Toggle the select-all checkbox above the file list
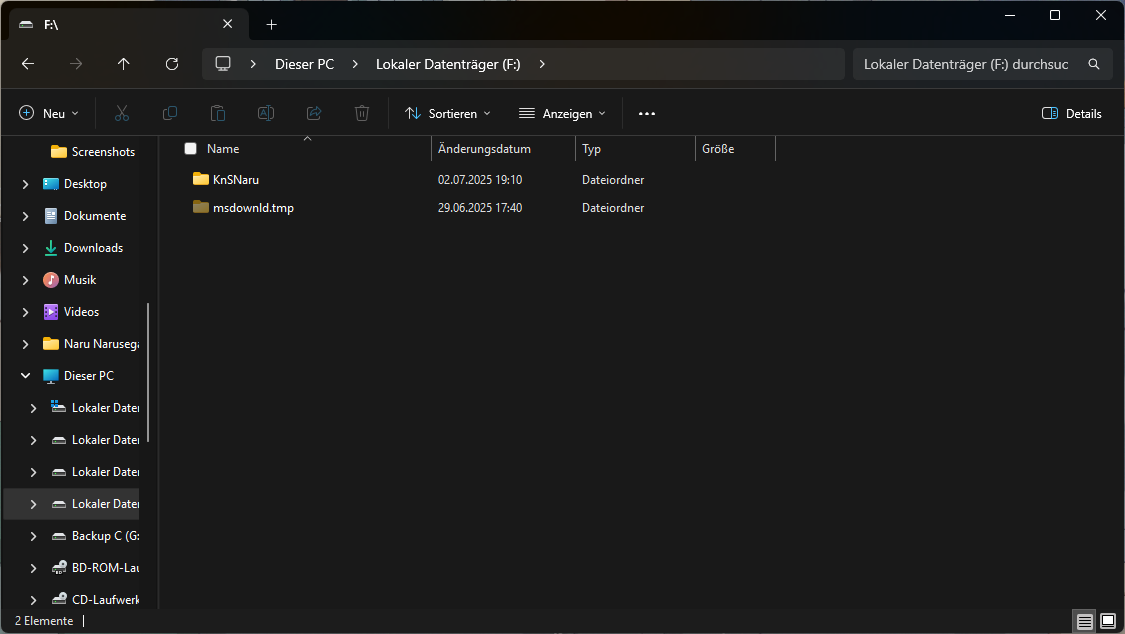 click(190, 148)
